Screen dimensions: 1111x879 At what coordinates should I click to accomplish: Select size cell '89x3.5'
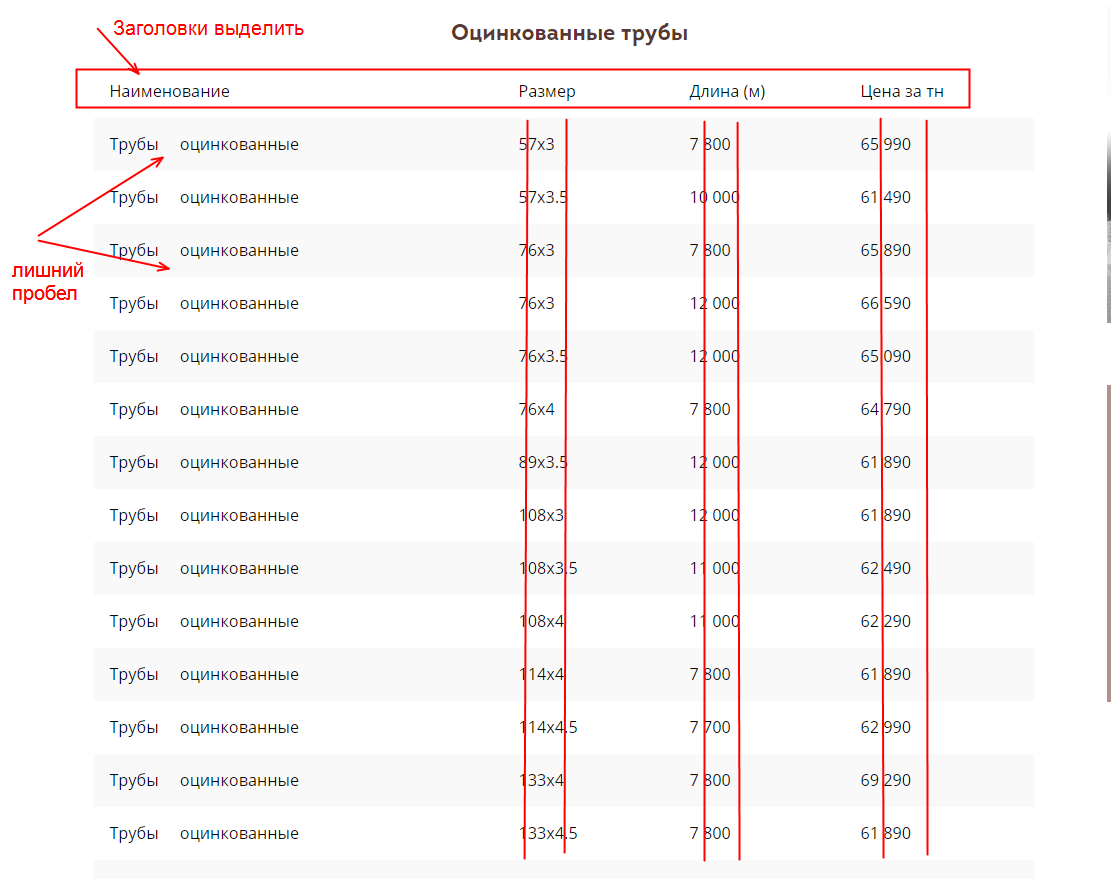pyautogui.click(x=543, y=463)
